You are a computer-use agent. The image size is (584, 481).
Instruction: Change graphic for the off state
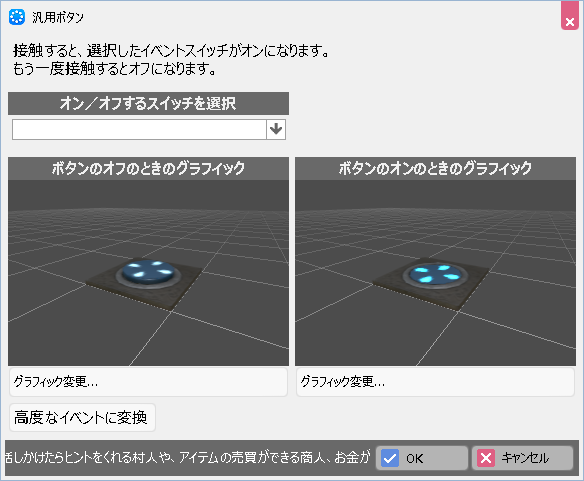(148, 382)
